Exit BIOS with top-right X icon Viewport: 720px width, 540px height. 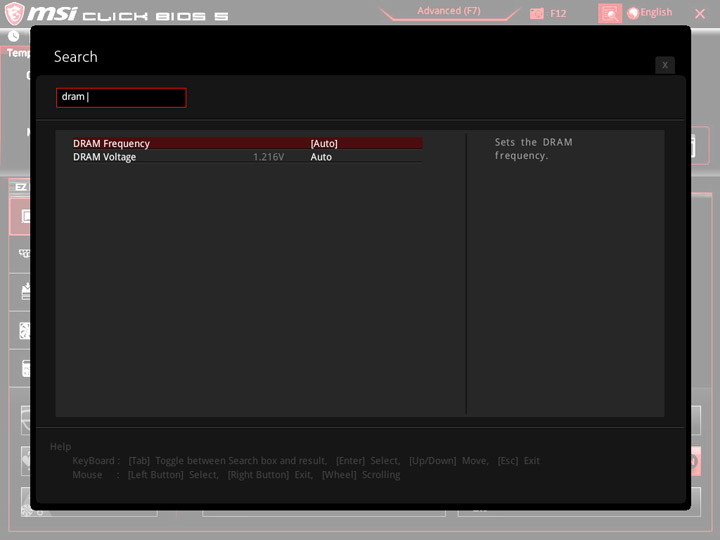(700, 14)
